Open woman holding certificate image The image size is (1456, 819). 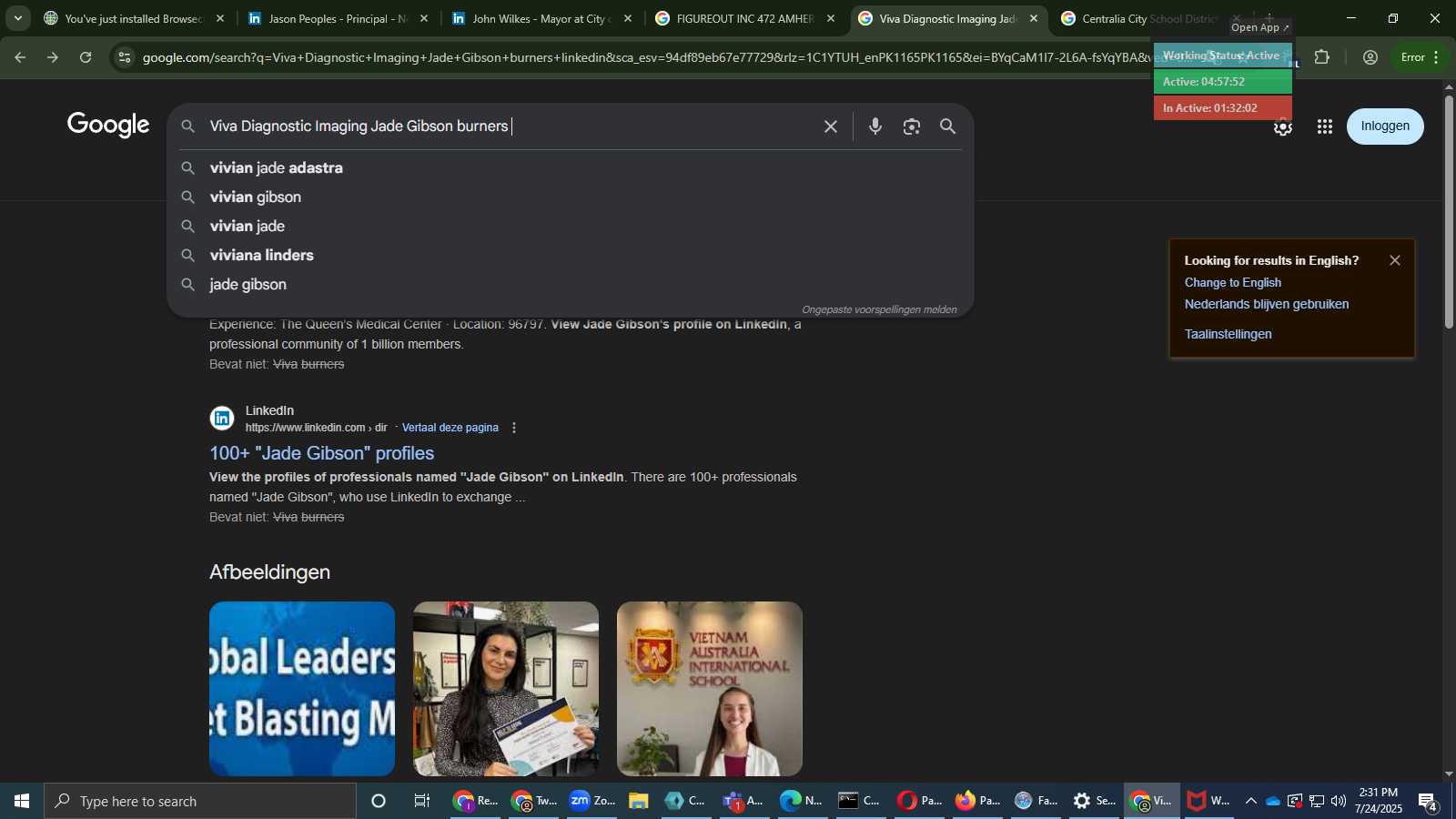(506, 689)
